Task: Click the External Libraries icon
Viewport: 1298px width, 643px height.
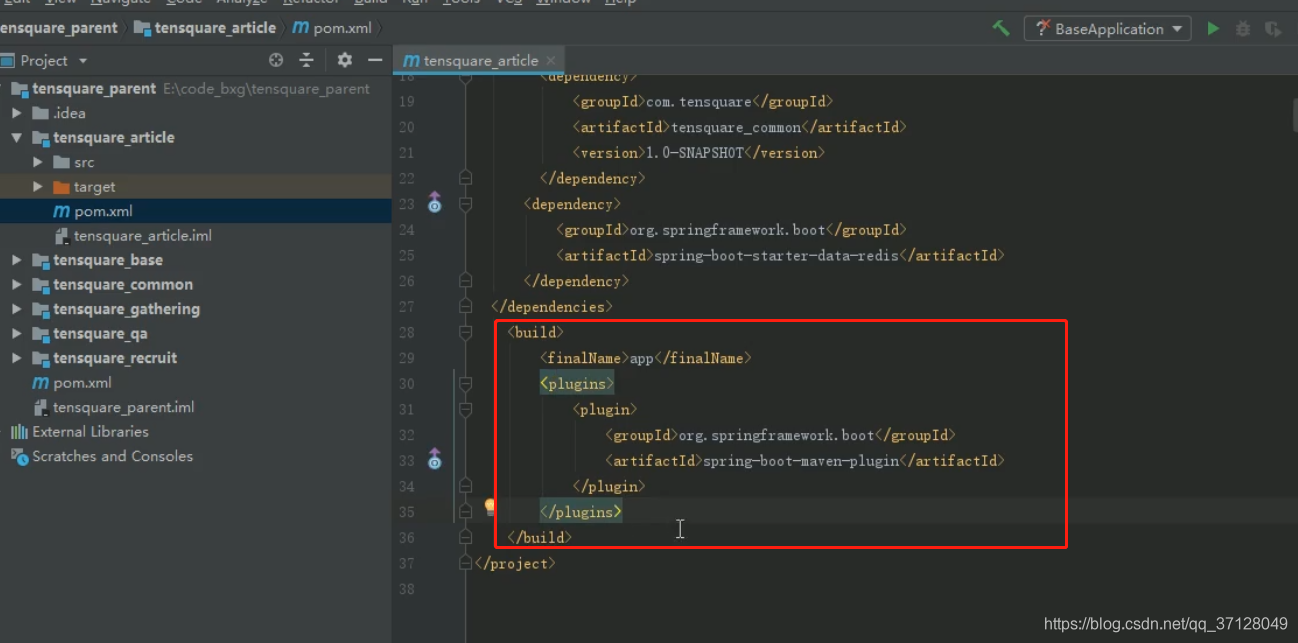Action: pyautogui.click(x=19, y=432)
